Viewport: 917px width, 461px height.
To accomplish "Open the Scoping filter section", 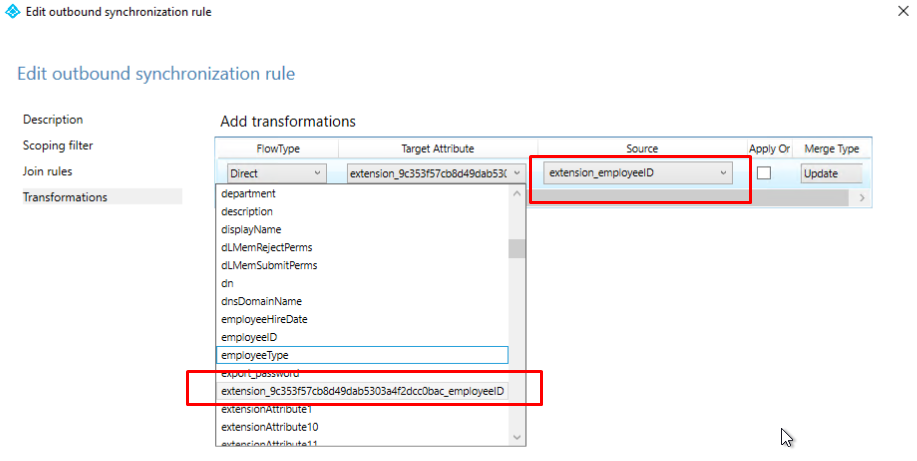I will 58,145.
